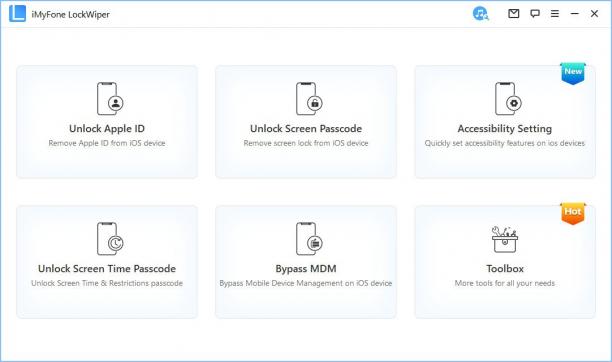Click the Hot ribbon badge
This screenshot has height=362, width=612.
pyautogui.click(x=573, y=213)
